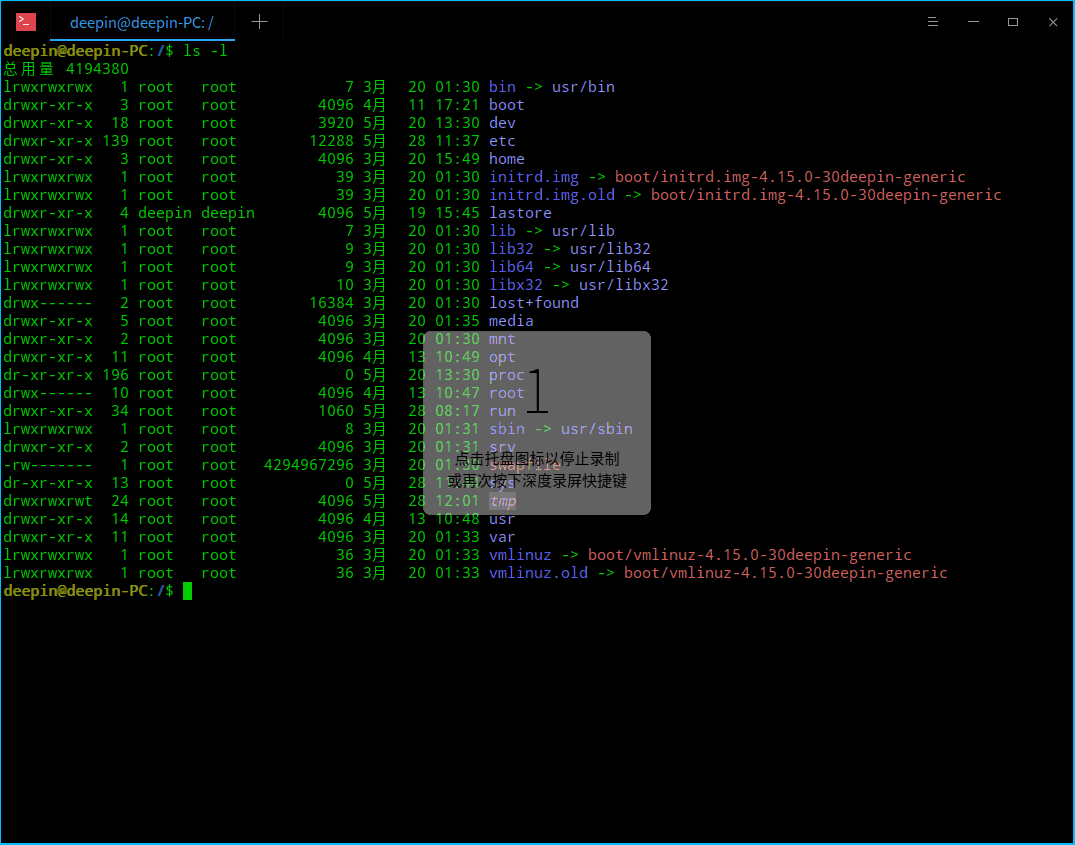The width and height of the screenshot is (1075, 845).
Task: Click the 'media' directory name
Action: coord(511,321)
